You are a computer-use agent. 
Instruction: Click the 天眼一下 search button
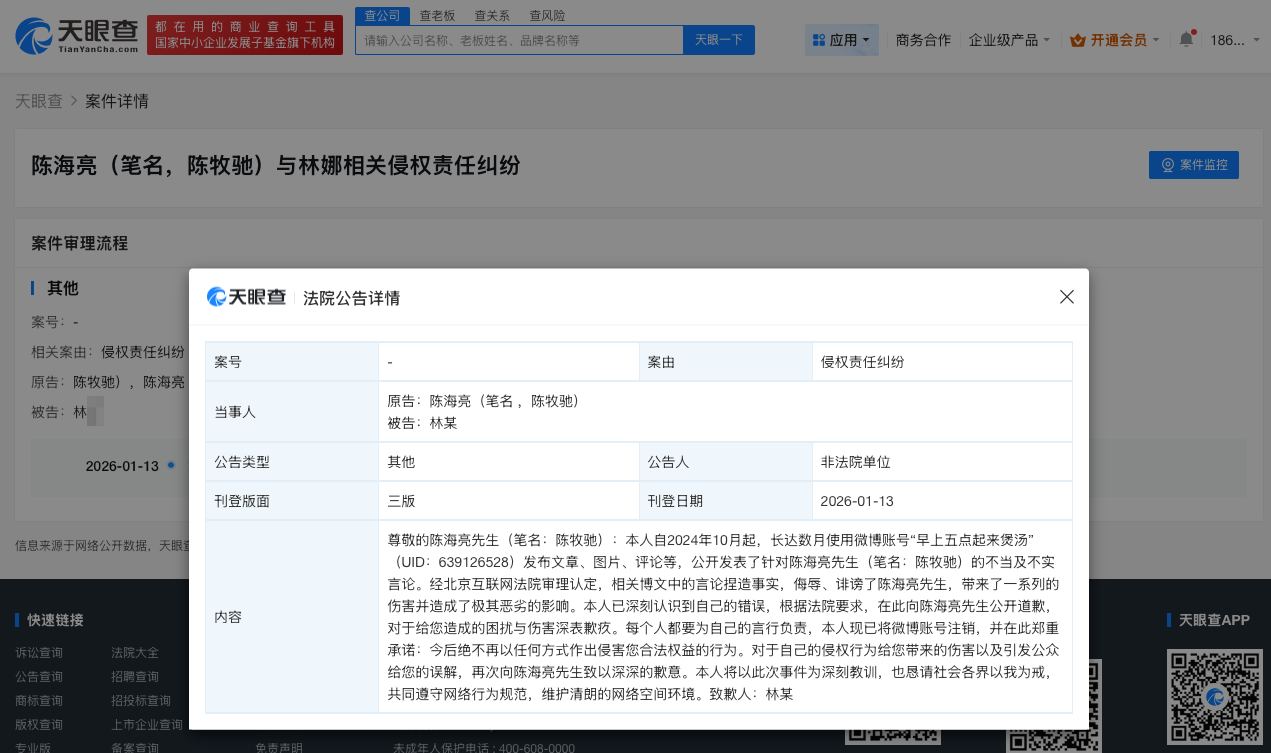[x=719, y=40]
